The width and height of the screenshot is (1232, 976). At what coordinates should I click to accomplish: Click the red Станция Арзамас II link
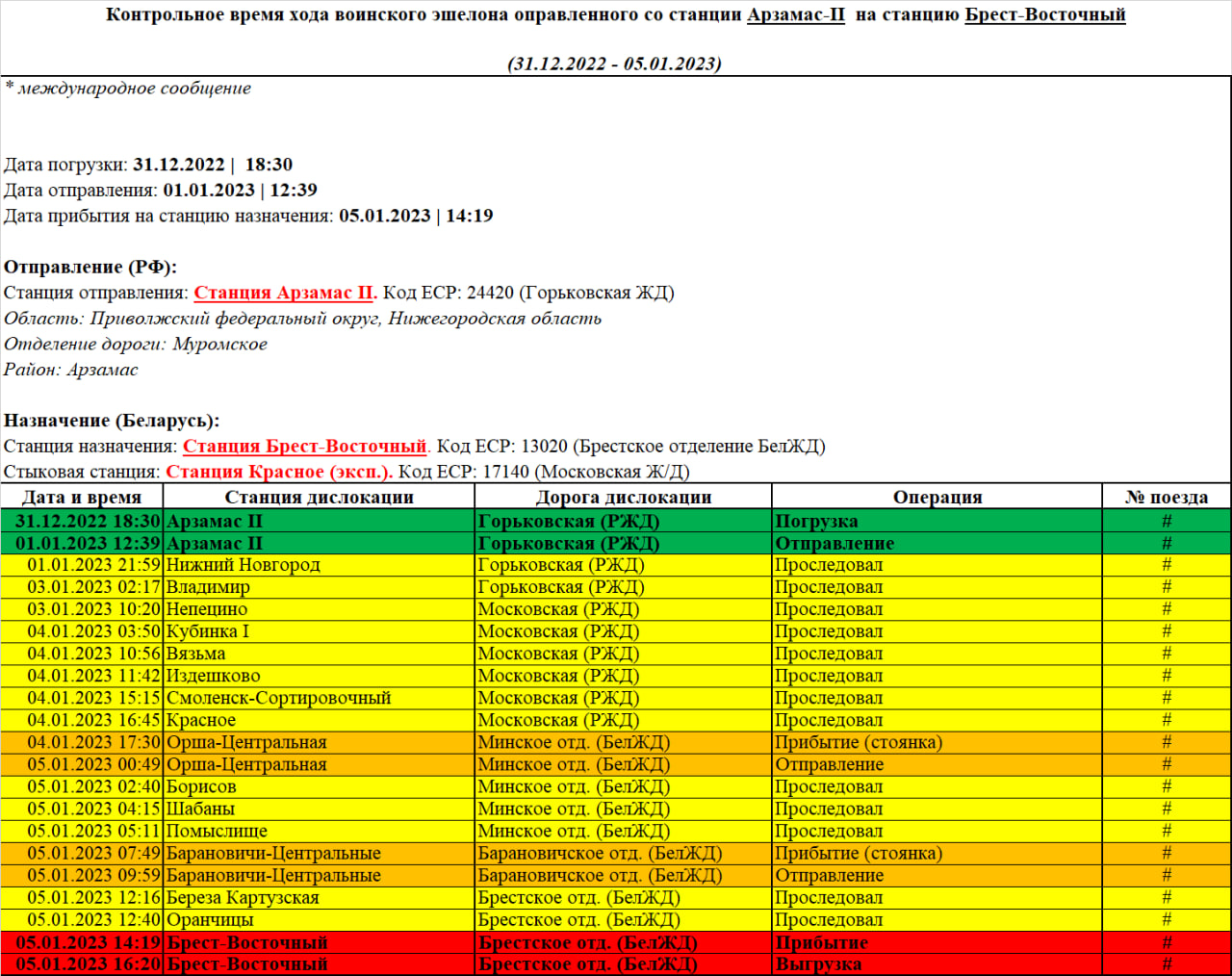pyautogui.click(x=283, y=293)
